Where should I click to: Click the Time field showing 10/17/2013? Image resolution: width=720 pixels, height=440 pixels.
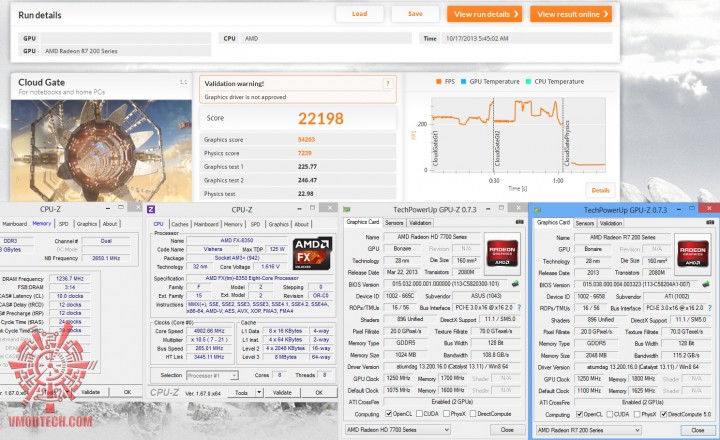527,39
